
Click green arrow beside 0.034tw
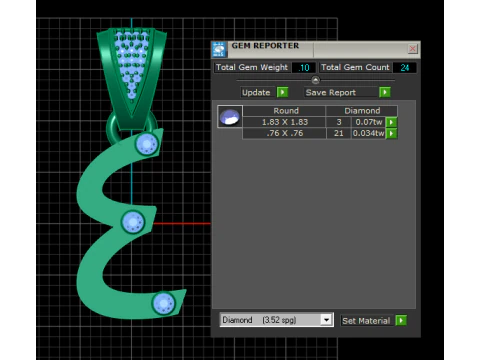click(x=391, y=133)
